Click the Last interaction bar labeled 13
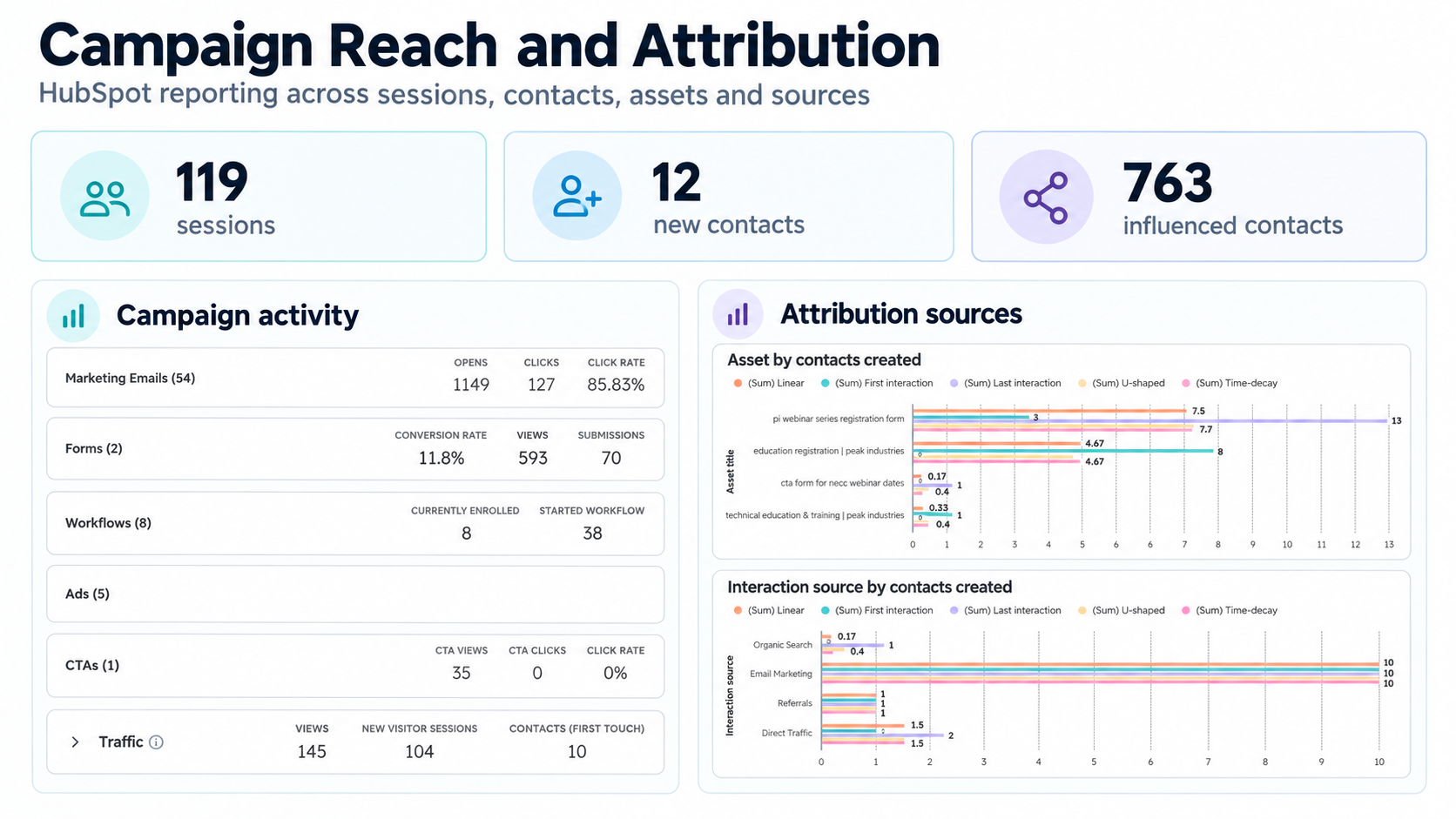 tap(1149, 421)
